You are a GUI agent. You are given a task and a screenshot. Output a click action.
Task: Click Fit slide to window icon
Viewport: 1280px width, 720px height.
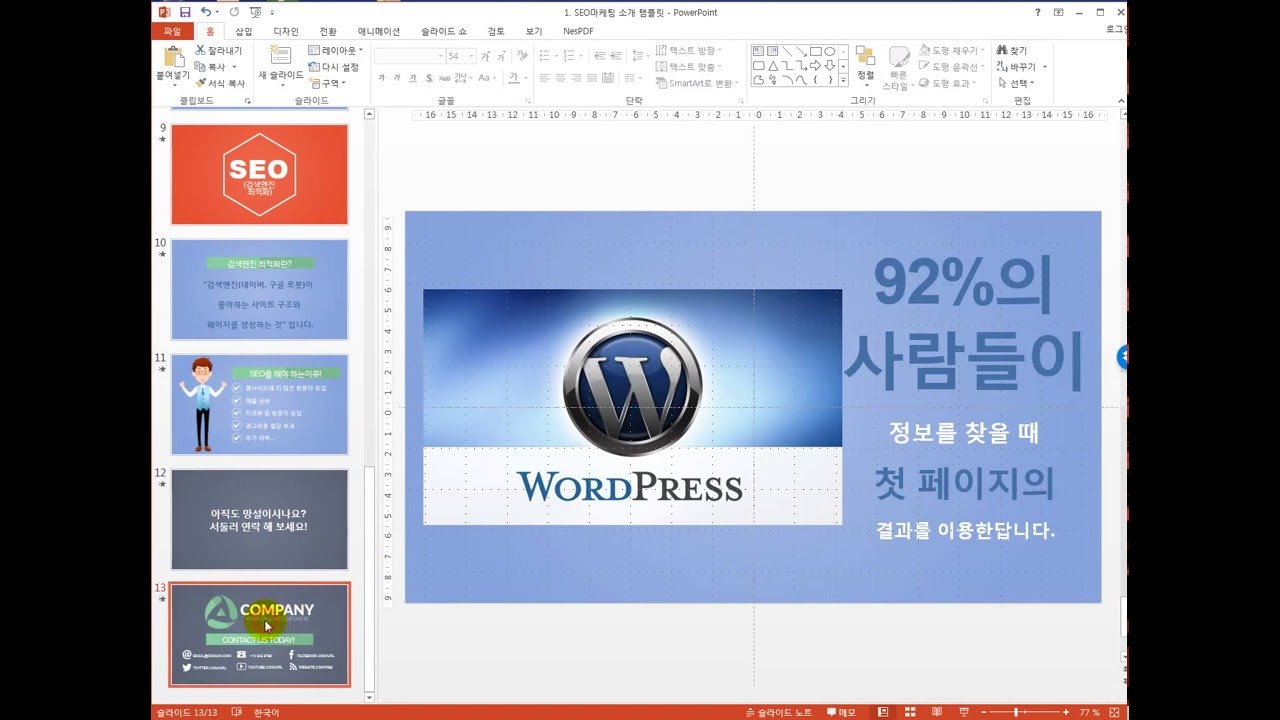coord(1116,712)
